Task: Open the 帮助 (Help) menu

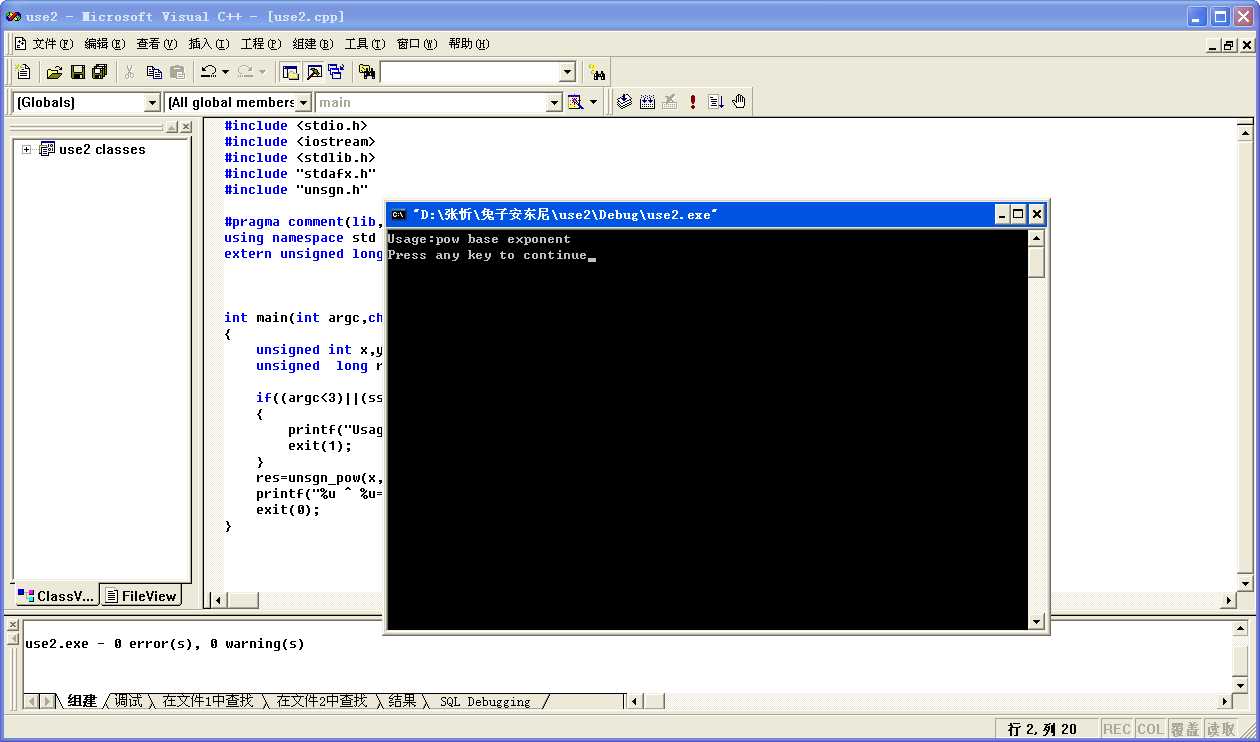Action: (469, 43)
